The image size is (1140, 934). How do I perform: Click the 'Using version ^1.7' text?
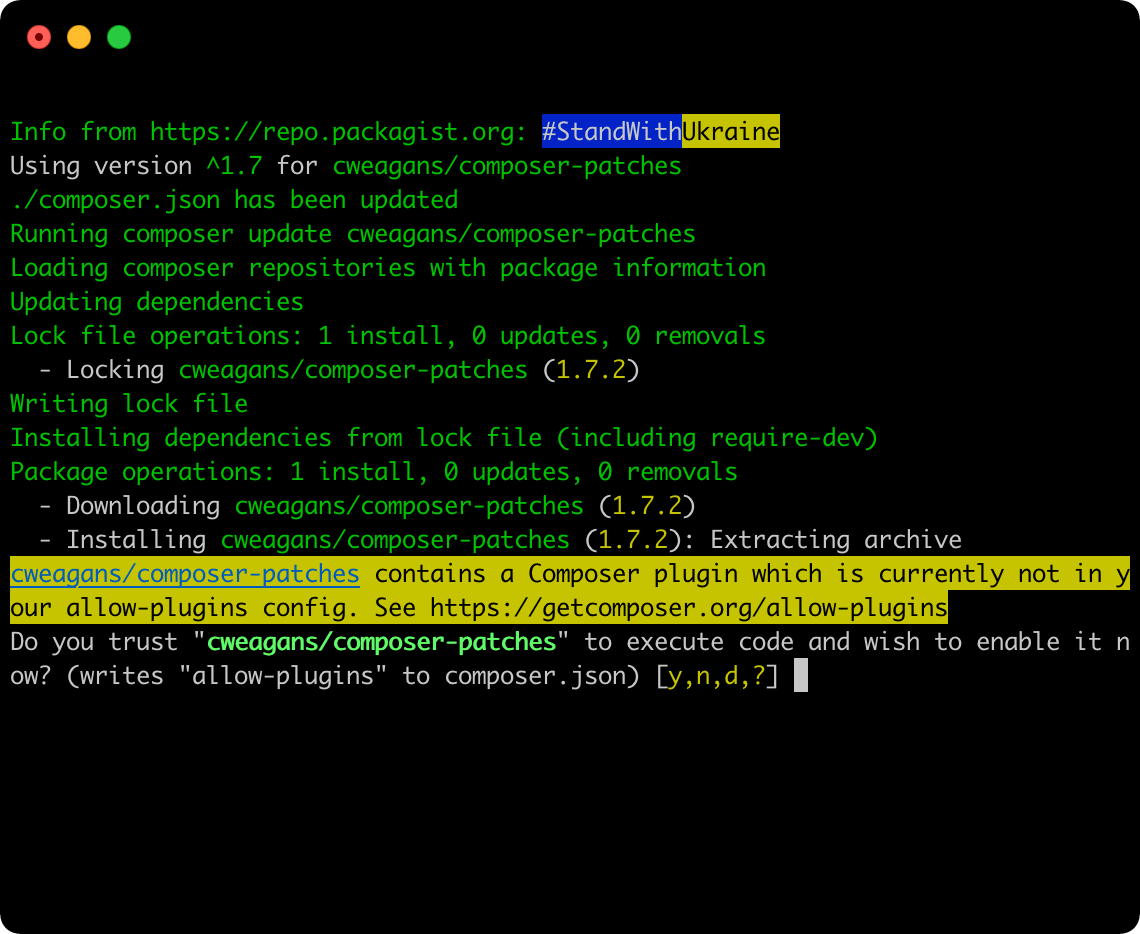click(136, 166)
